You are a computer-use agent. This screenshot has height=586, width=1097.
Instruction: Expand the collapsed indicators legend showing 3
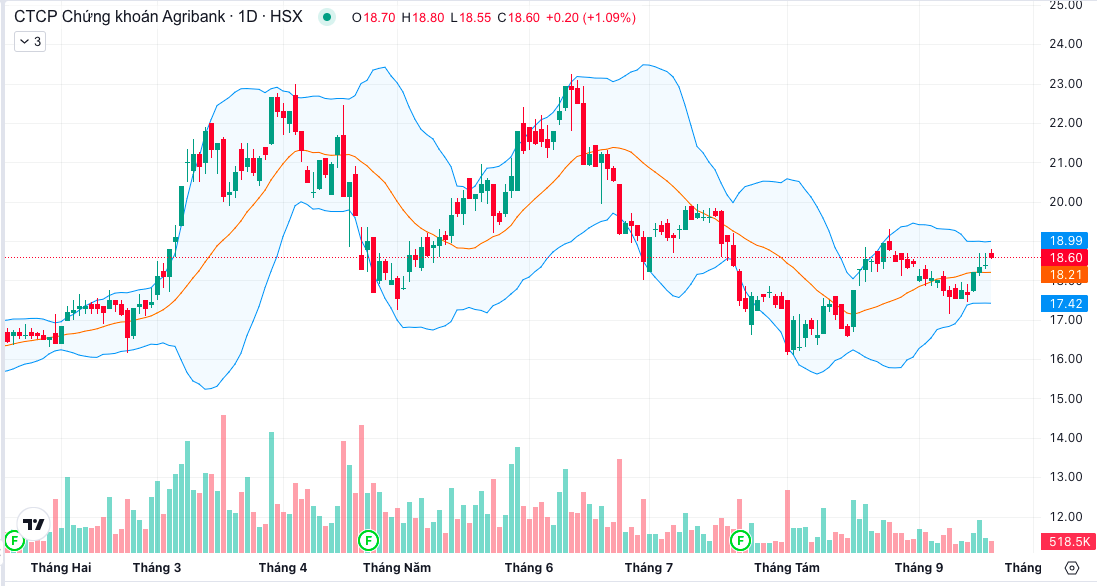click(30, 42)
